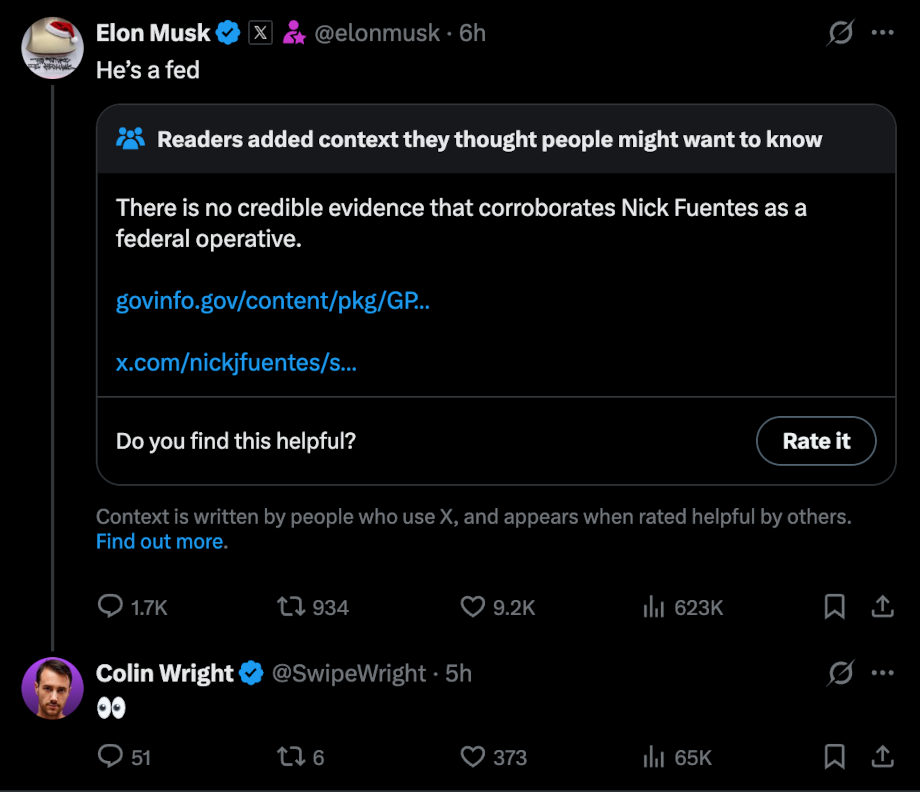Open the govinfo.gov link

[x=273, y=301]
